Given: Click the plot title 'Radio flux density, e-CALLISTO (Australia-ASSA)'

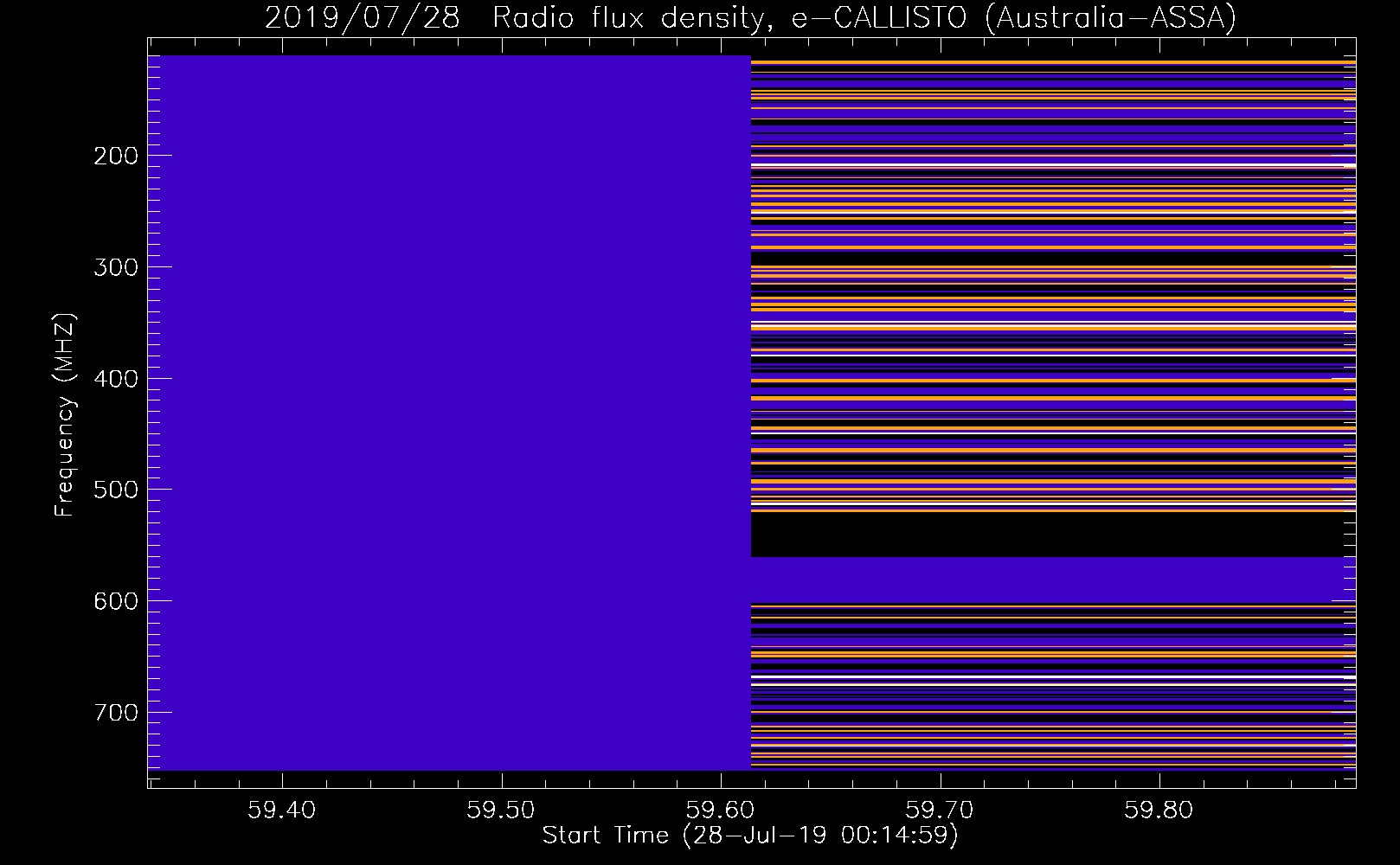Looking at the screenshot, I should pos(864,18).
